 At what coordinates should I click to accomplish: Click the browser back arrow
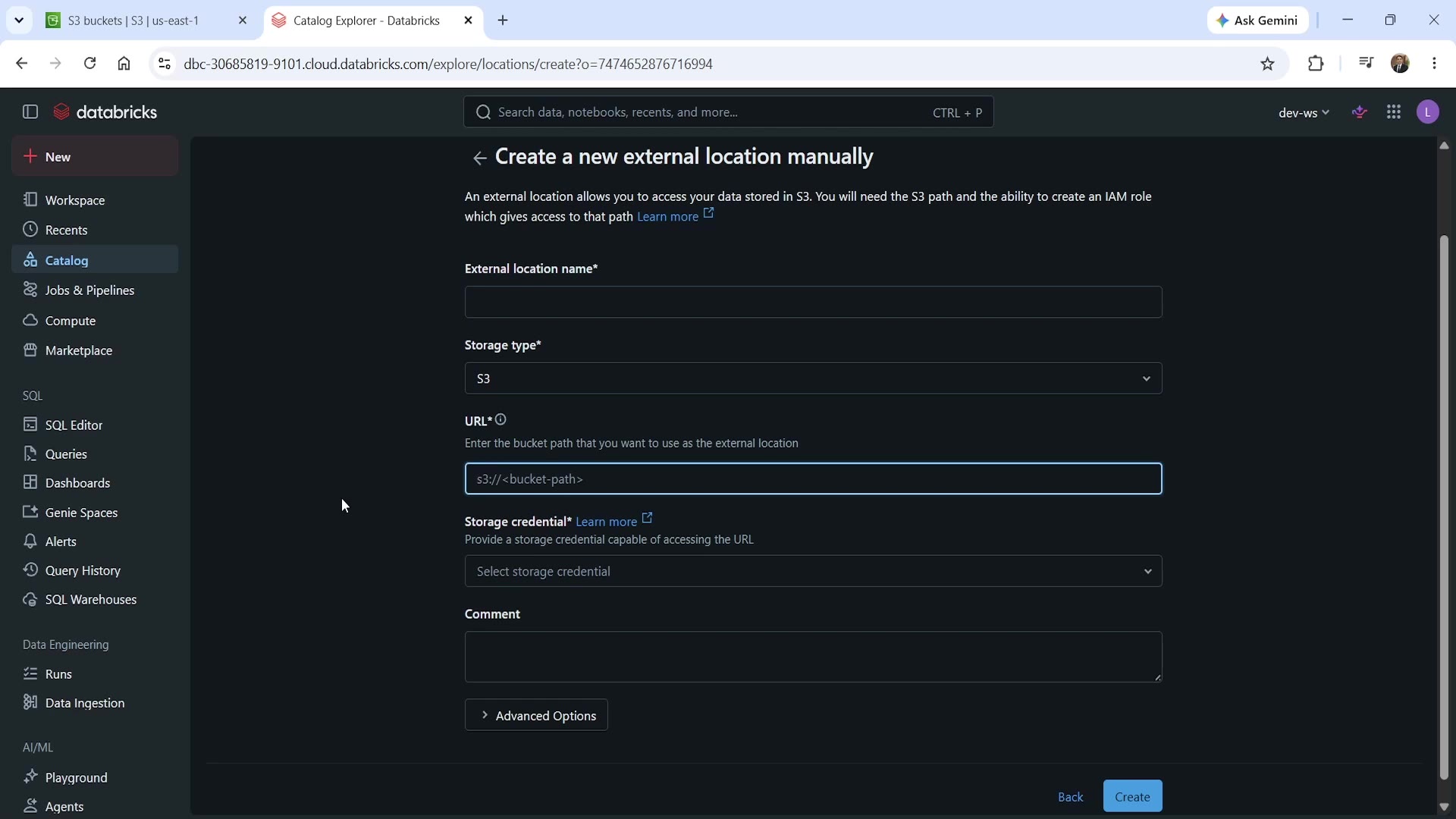coord(21,64)
